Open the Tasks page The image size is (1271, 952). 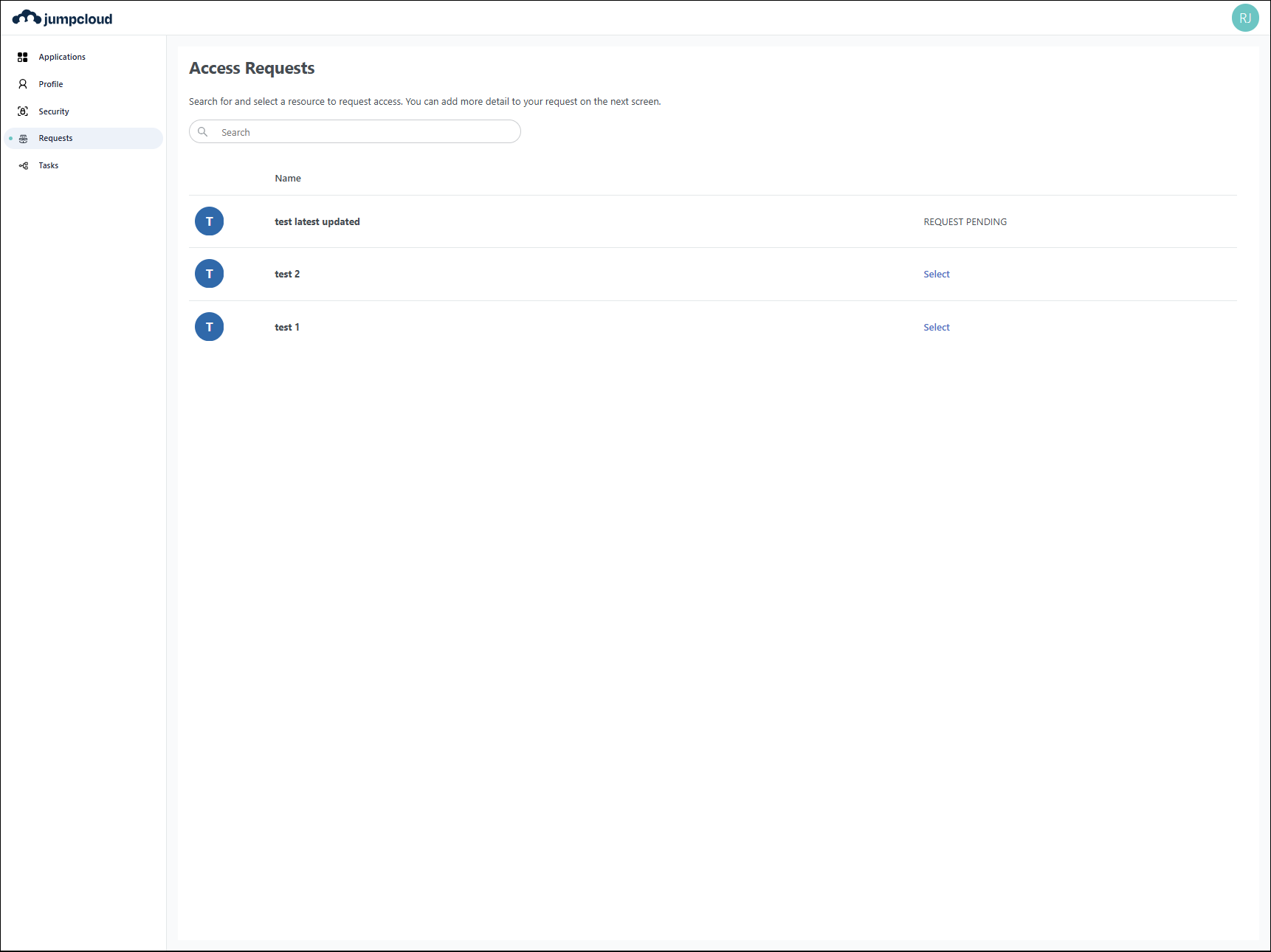coord(49,166)
